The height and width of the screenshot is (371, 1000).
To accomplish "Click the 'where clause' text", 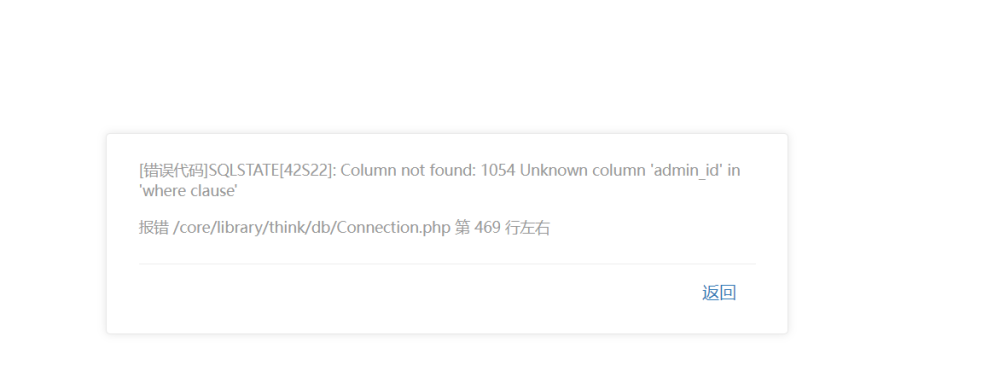I will [188, 190].
